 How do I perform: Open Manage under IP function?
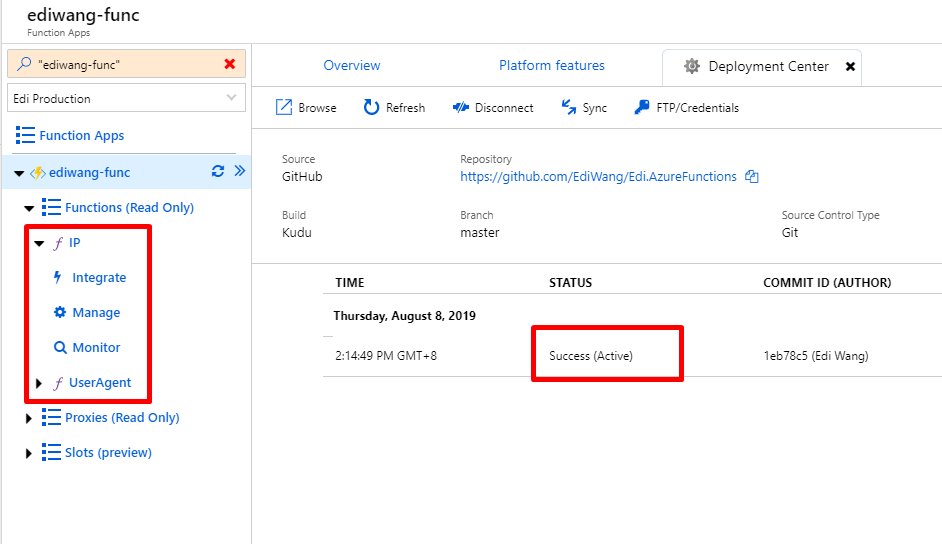(96, 312)
